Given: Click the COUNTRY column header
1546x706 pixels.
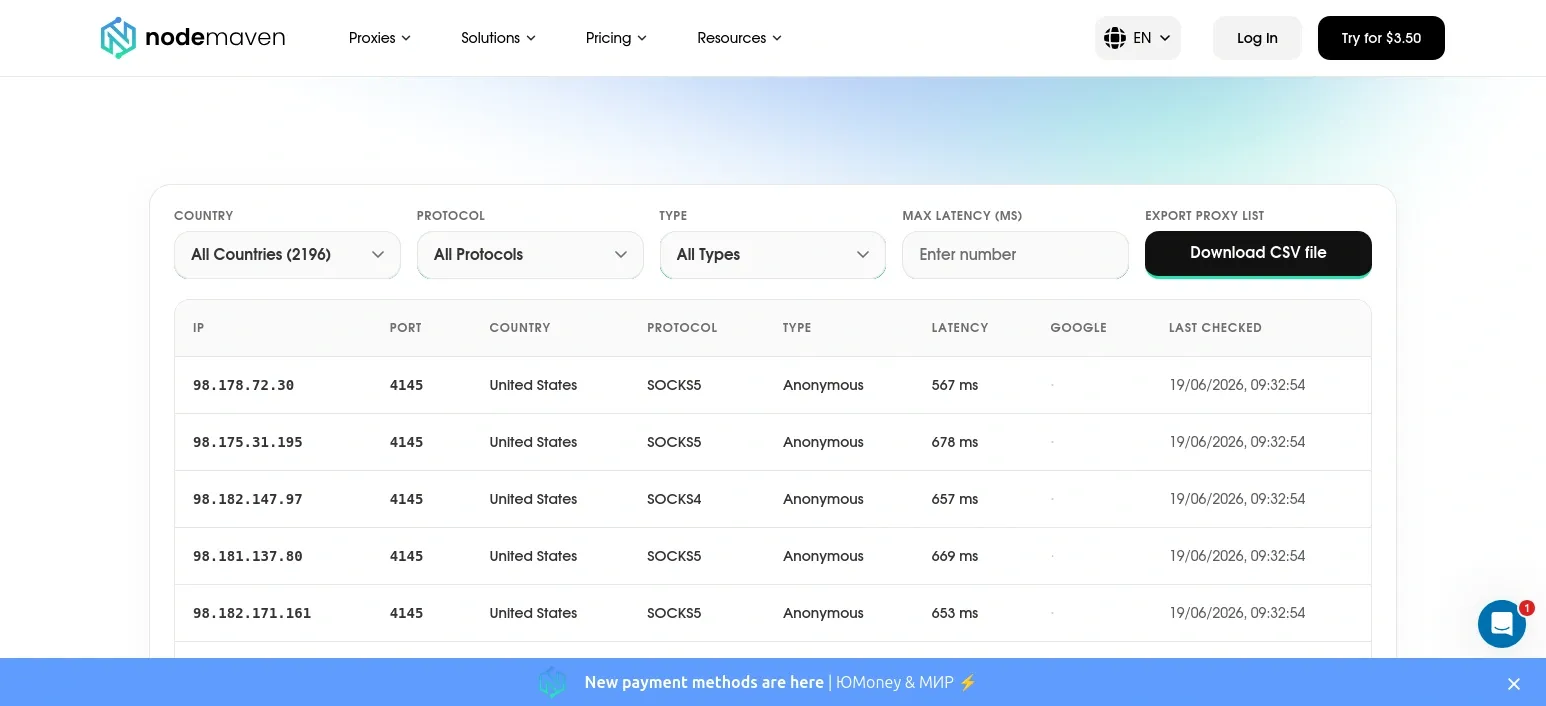Looking at the screenshot, I should 520,328.
